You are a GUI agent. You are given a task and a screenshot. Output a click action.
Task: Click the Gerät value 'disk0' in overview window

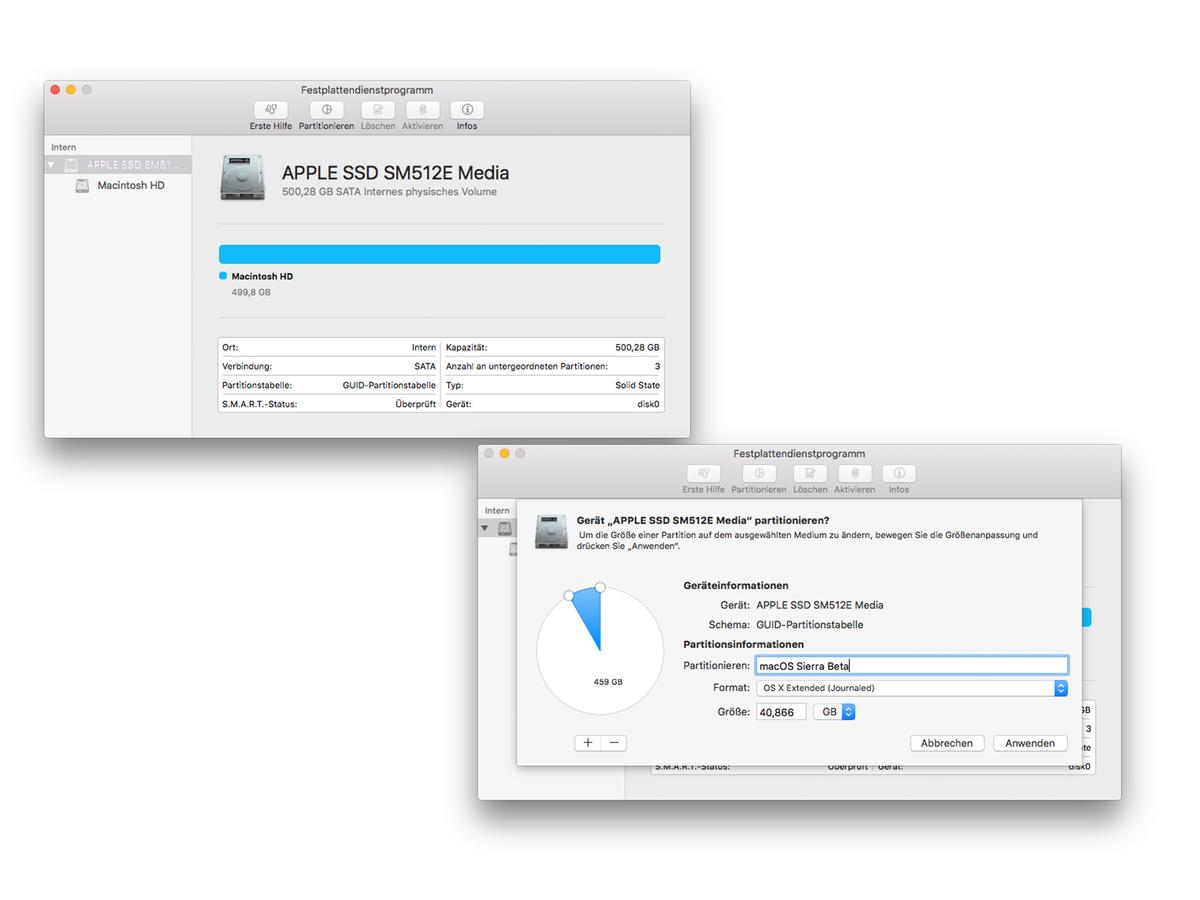pyautogui.click(x=648, y=404)
